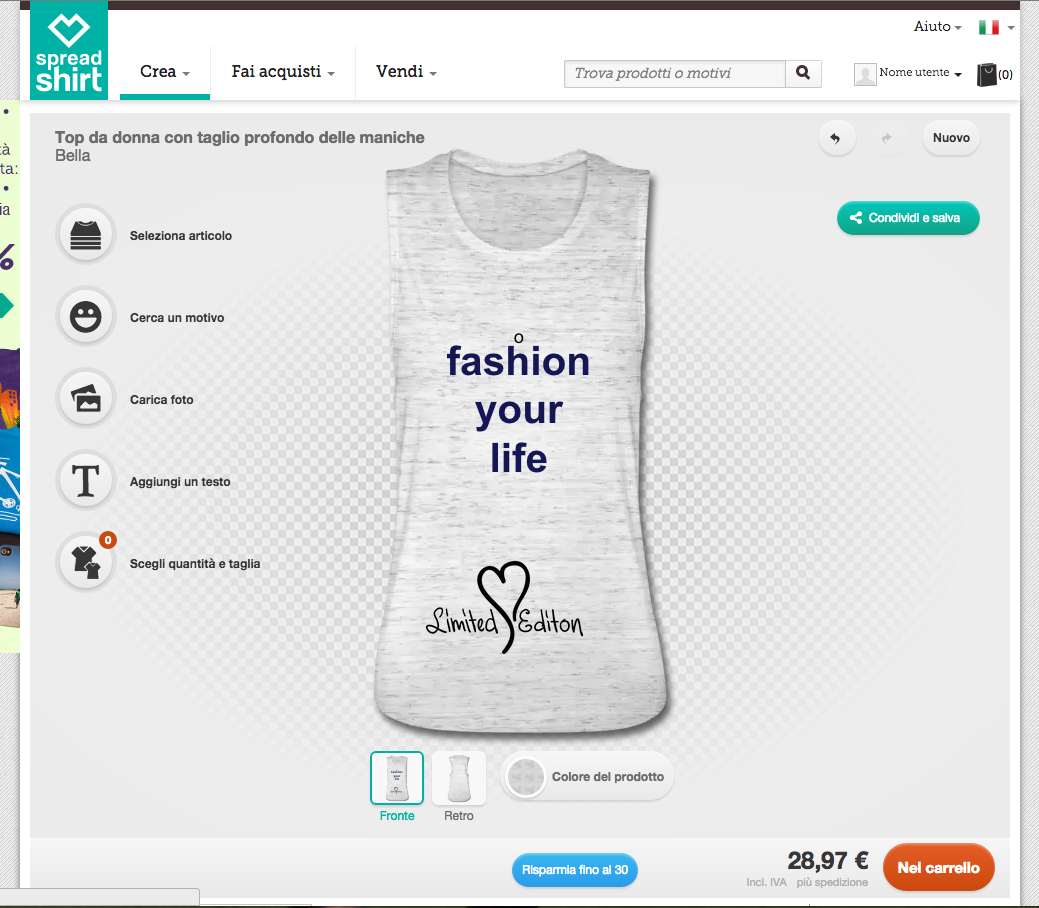Select the Fronte view thumbnail

tap(397, 778)
